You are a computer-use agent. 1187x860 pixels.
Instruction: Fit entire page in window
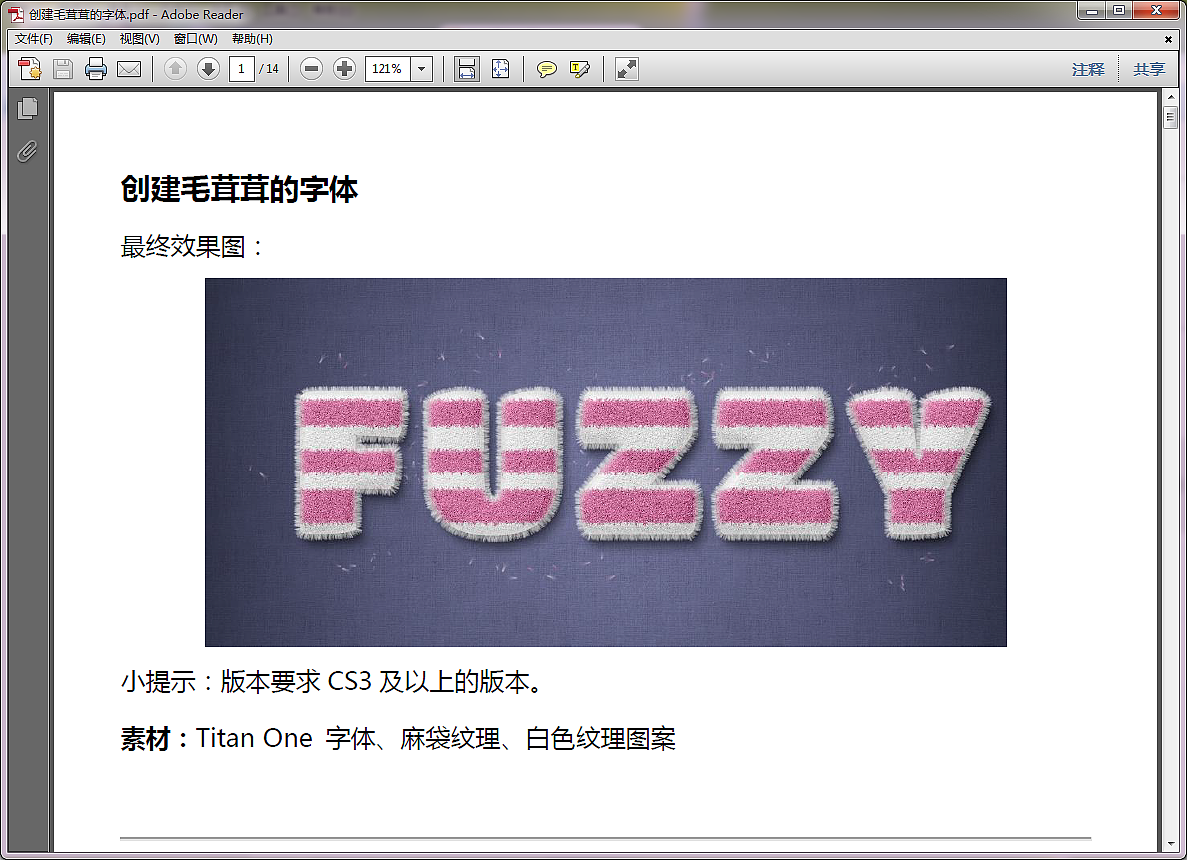(x=500, y=69)
